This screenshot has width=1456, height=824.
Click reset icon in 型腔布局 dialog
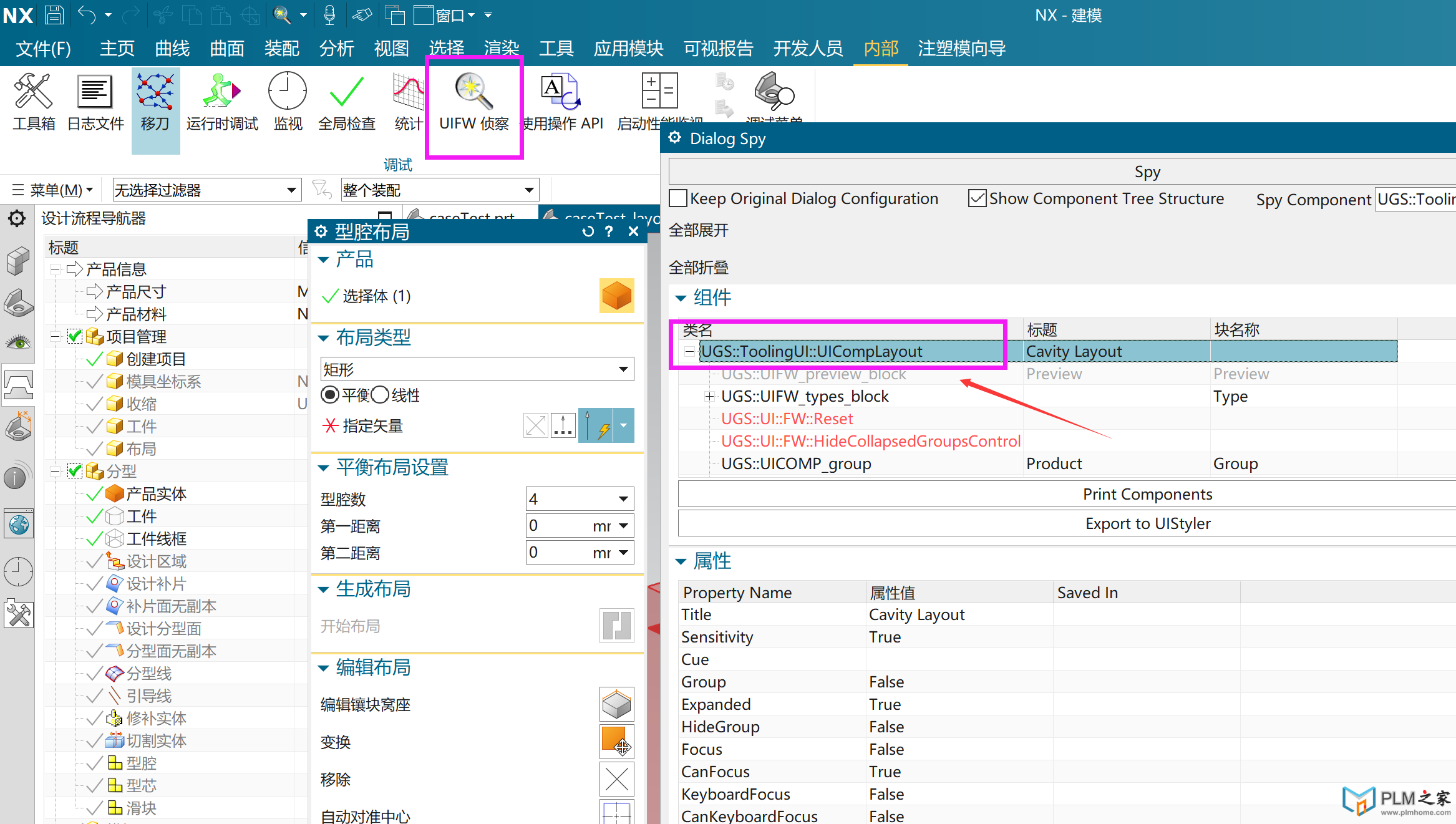point(588,231)
